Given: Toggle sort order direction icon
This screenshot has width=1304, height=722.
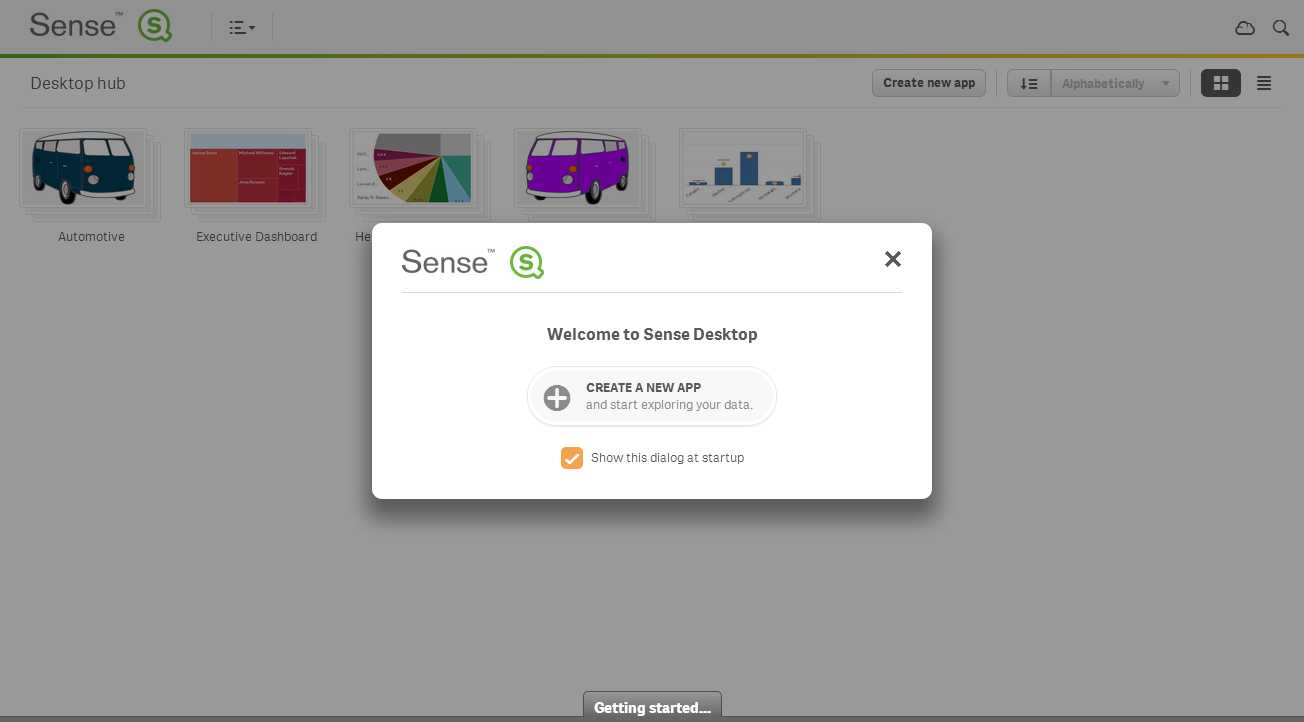Looking at the screenshot, I should 1029,84.
